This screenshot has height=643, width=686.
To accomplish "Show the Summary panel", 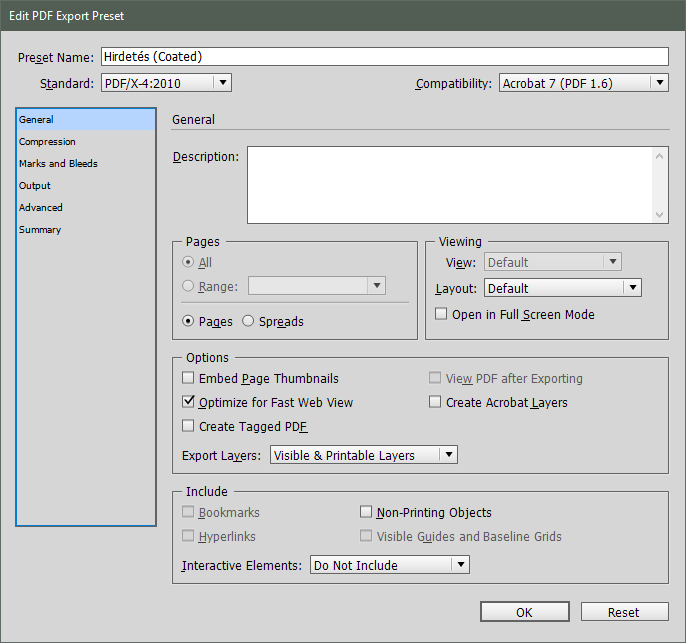I will [40, 230].
